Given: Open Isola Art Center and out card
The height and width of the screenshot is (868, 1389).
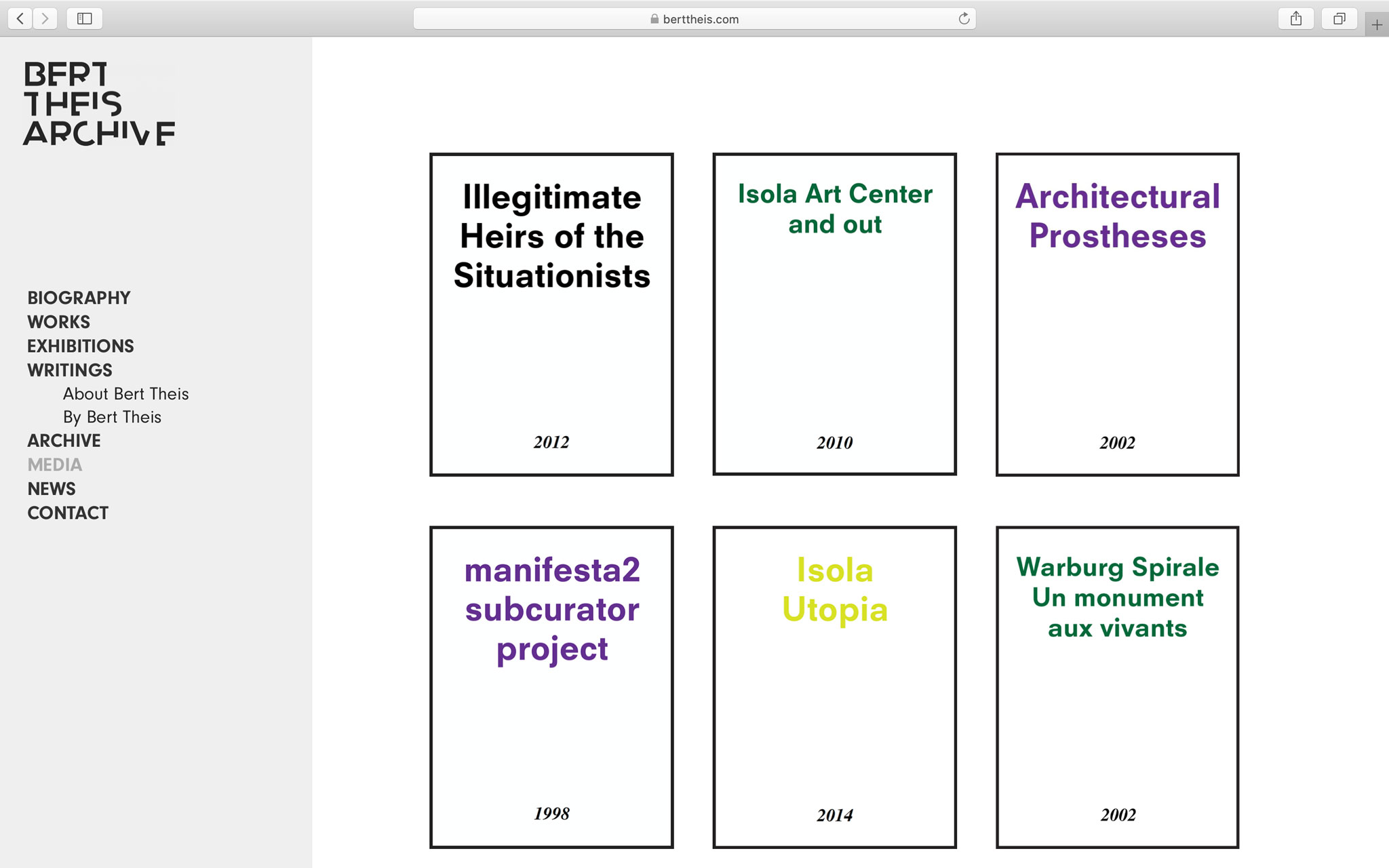Looking at the screenshot, I should coord(834,315).
